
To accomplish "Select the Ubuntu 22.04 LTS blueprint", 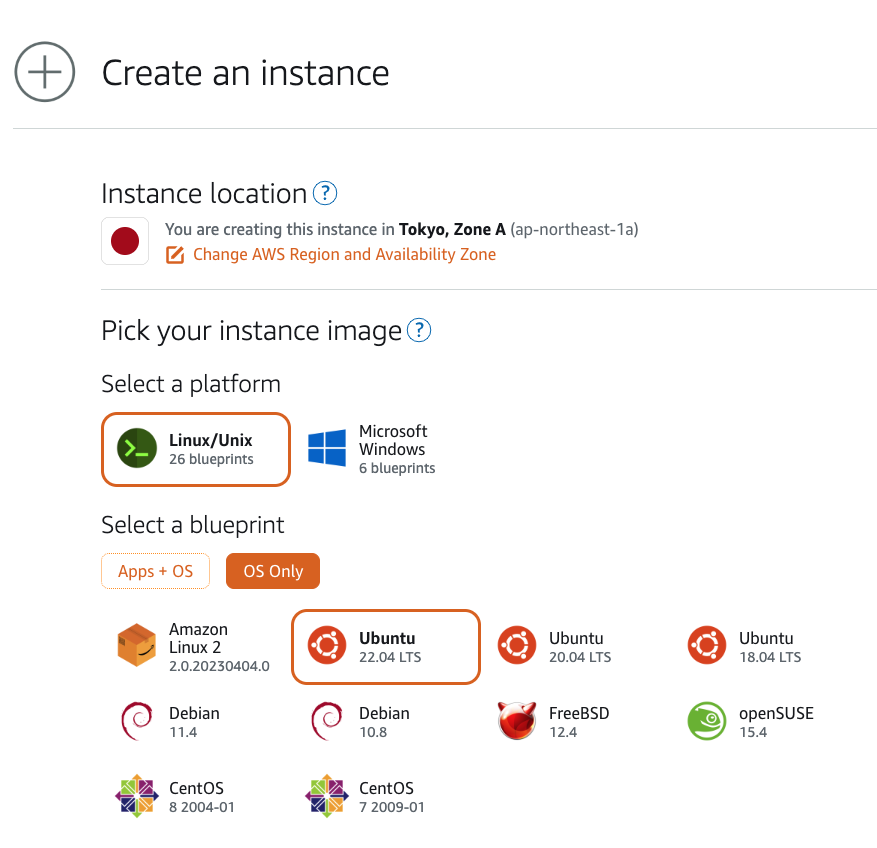I will (x=385, y=646).
